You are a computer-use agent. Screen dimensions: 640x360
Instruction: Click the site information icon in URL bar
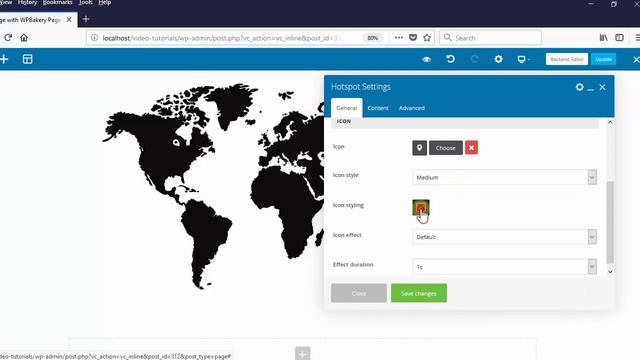click(x=94, y=38)
